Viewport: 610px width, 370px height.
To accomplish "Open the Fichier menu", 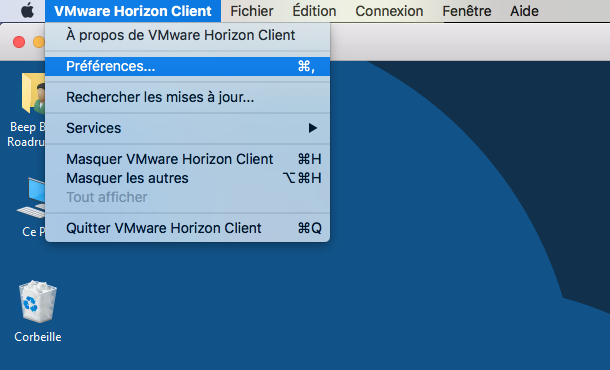I will point(252,11).
